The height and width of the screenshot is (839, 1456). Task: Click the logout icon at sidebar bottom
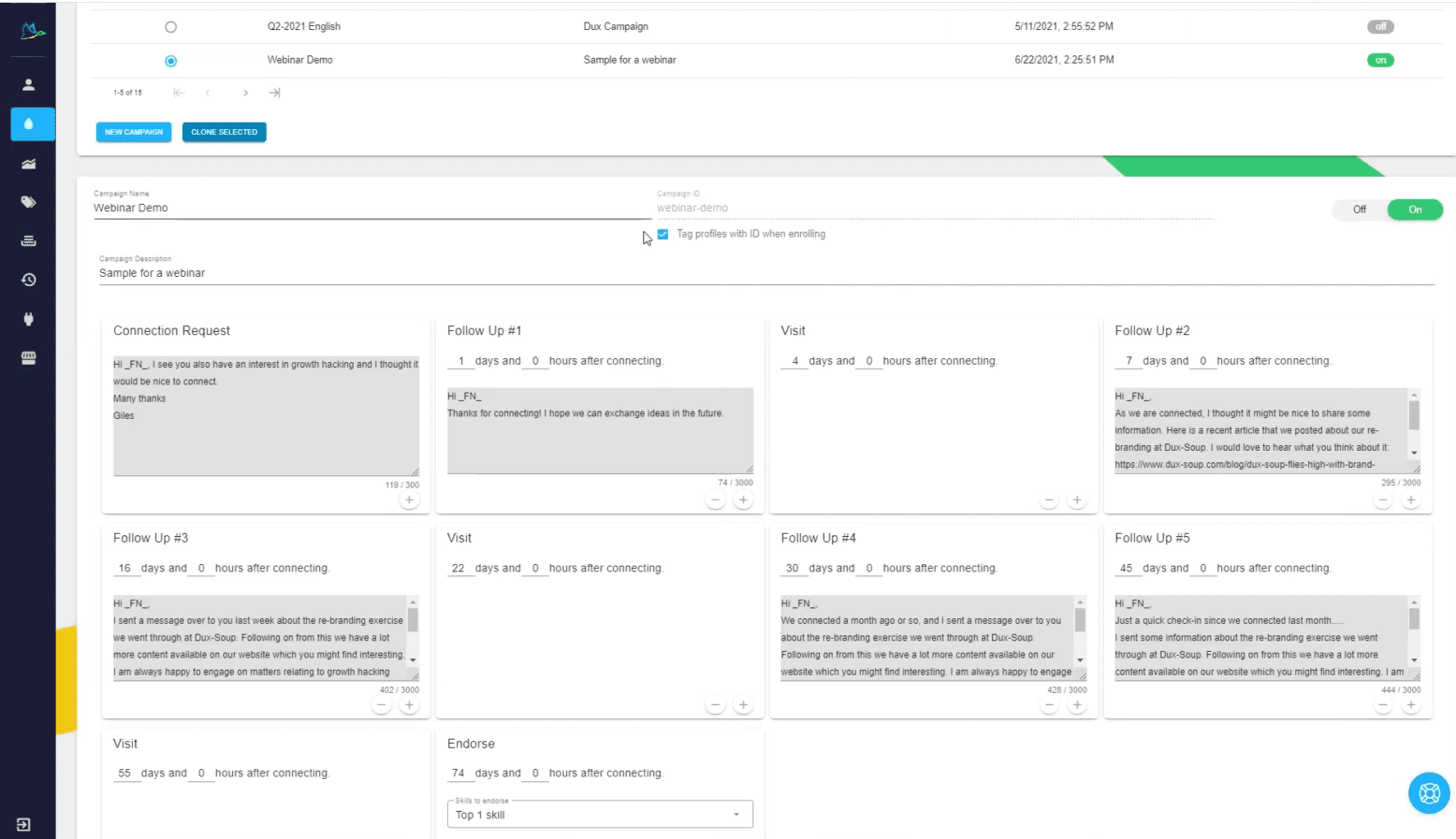tap(23, 824)
